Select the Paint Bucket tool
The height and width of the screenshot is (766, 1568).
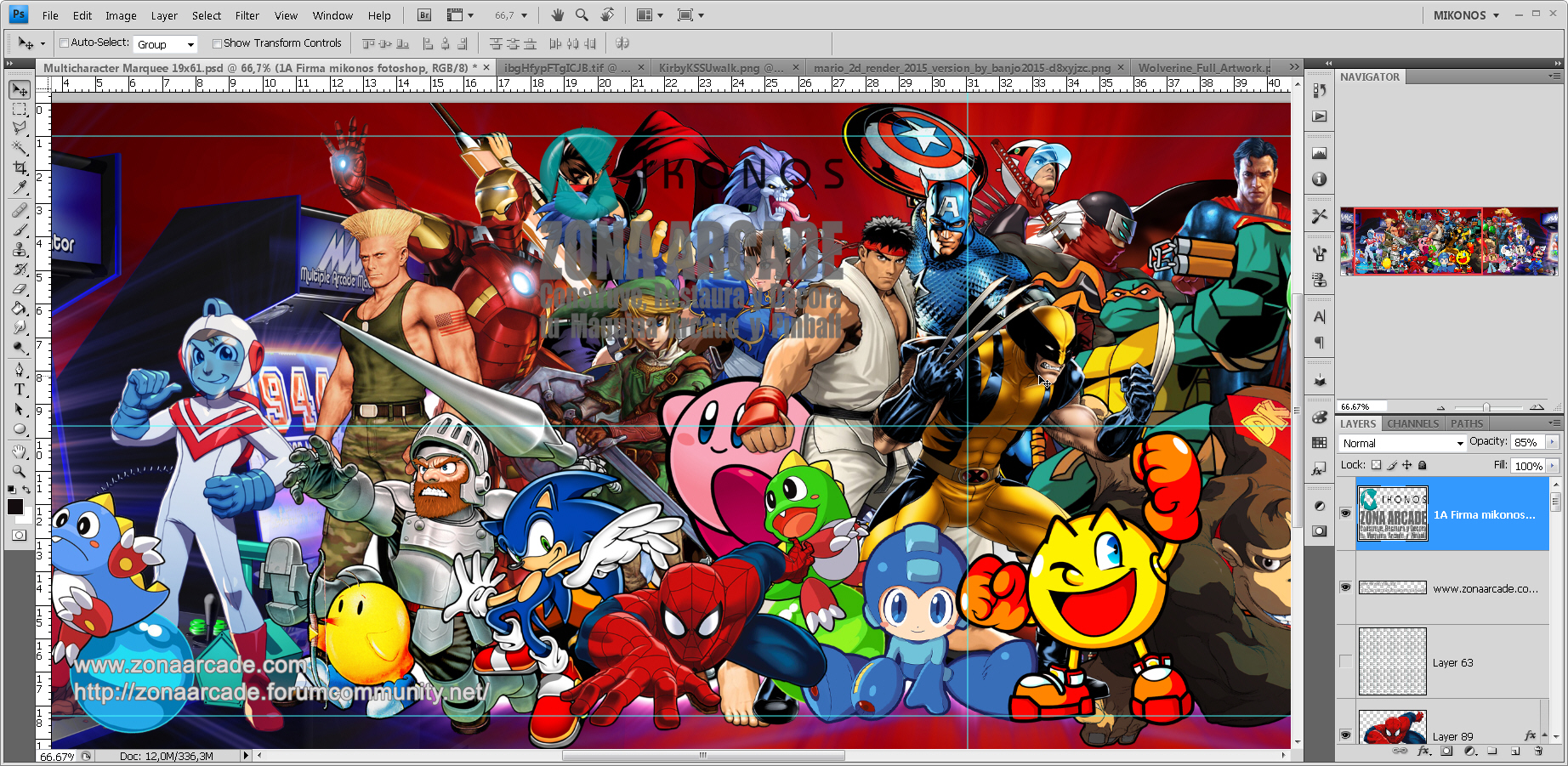tap(20, 308)
